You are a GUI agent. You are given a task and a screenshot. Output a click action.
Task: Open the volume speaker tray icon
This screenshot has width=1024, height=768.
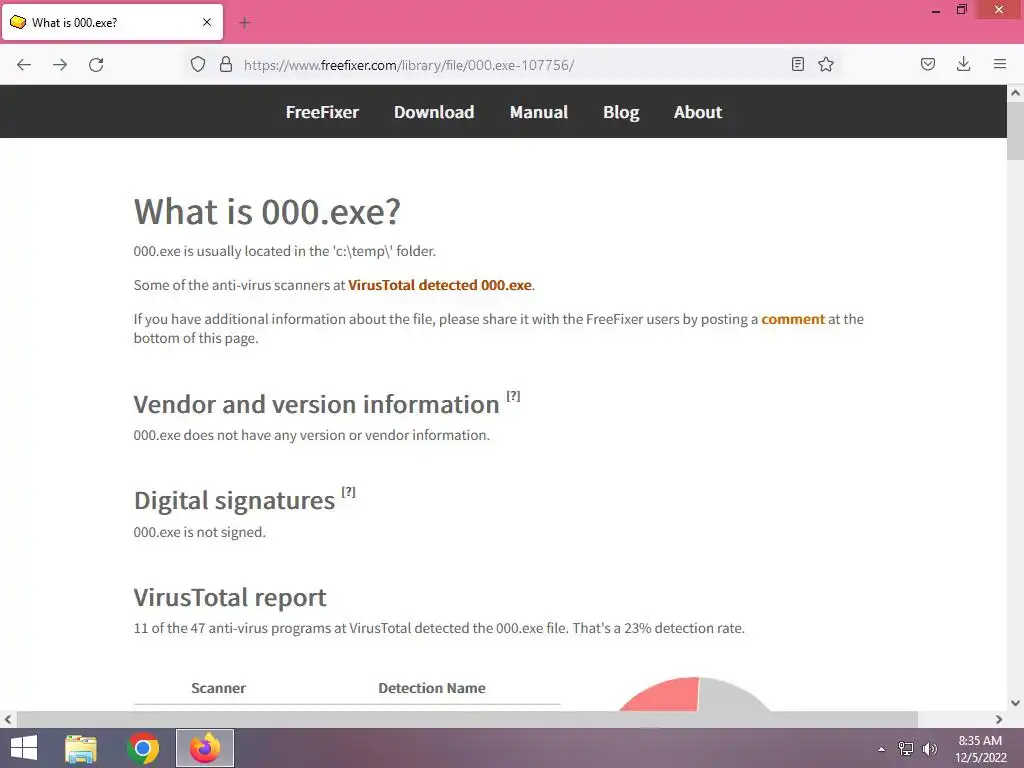pos(929,749)
